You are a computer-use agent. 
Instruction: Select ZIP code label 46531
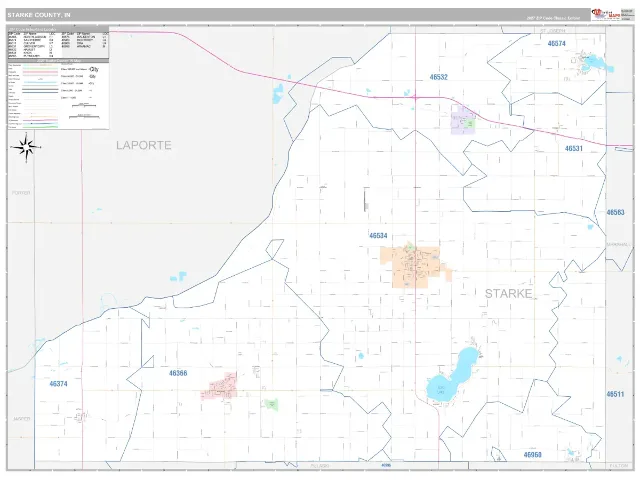tap(573, 149)
